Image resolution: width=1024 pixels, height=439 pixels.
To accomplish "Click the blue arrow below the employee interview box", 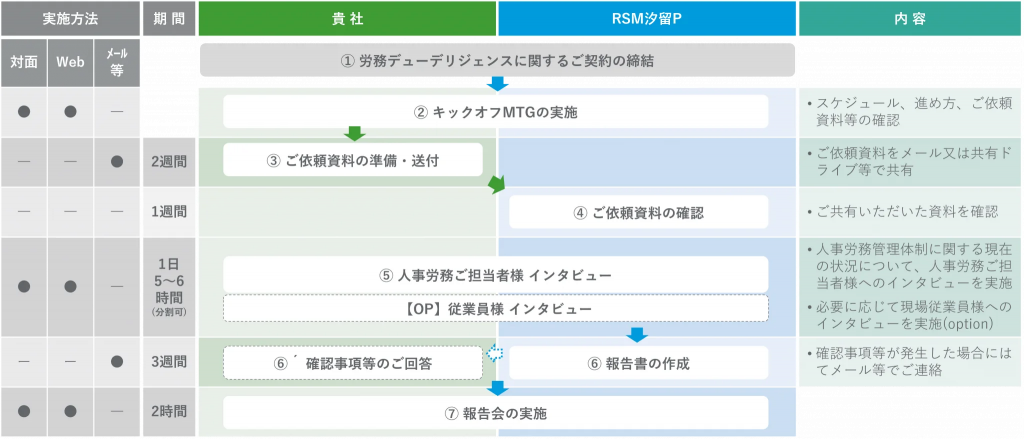I will pyautogui.click(x=637, y=334).
